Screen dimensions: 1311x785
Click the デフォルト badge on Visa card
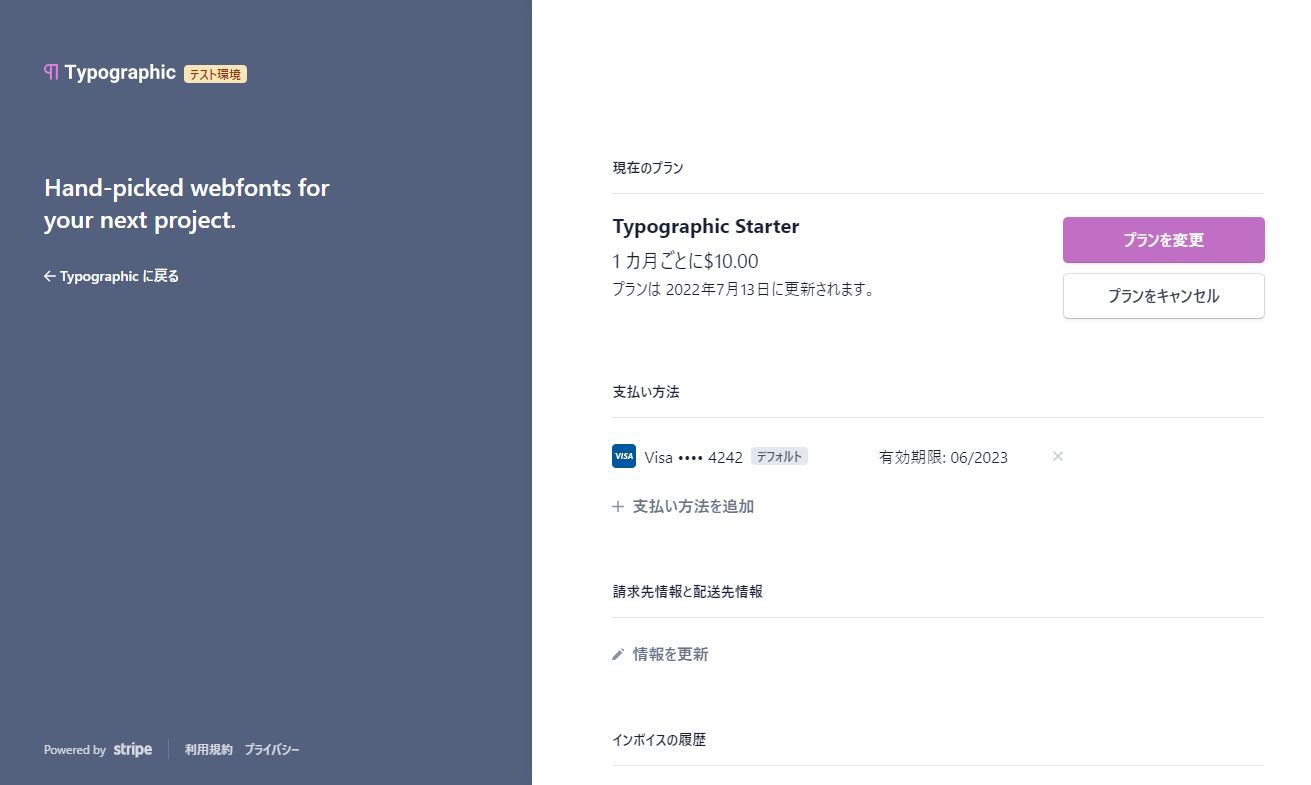tap(779, 456)
